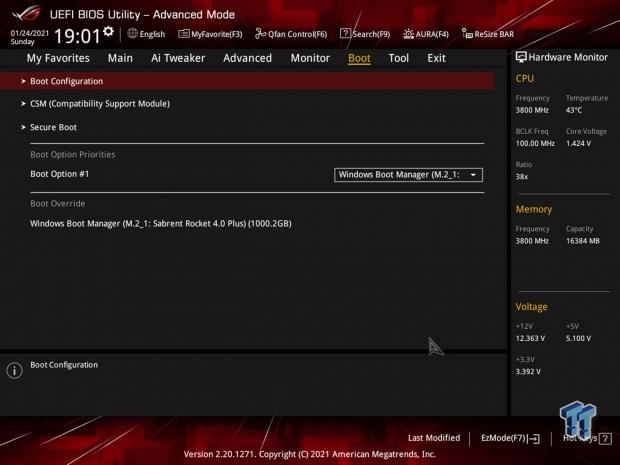Click BCLK Freq value 100.00 MHz
The height and width of the screenshot is (465, 620).
coord(535,143)
